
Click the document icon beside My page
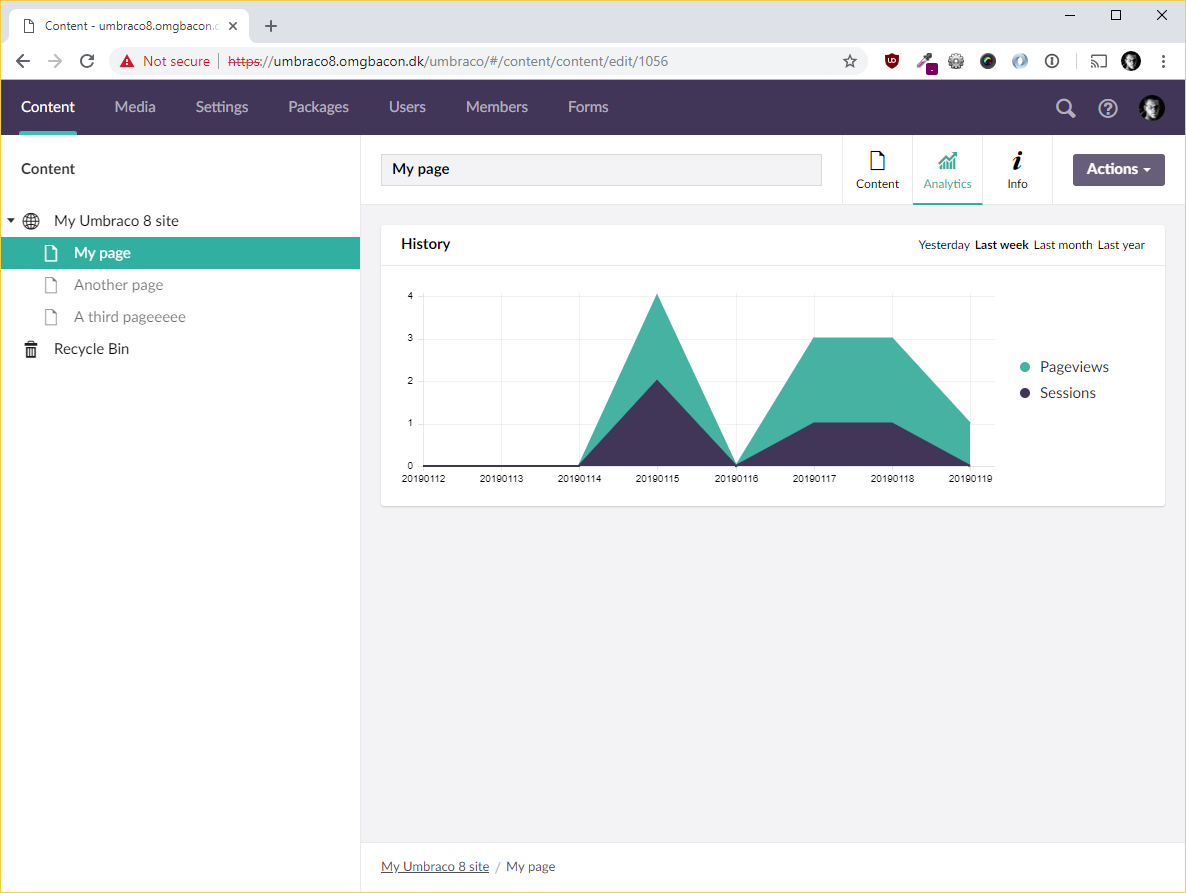(x=51, y=253)
